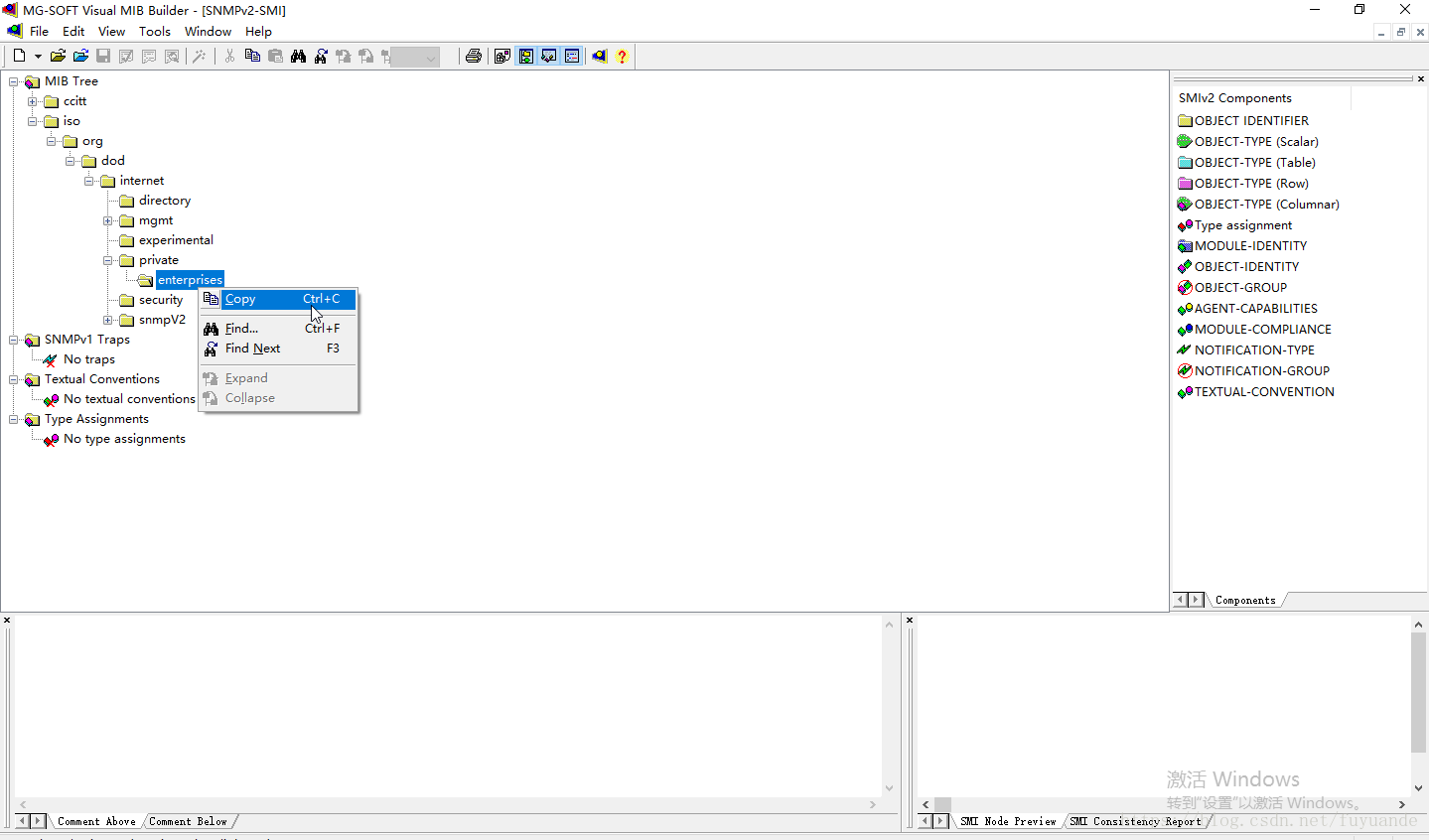This screenshot has width=1429, height=840.
Task: Click the magic wand toolbar icon
Action: (x=199, y=57)
